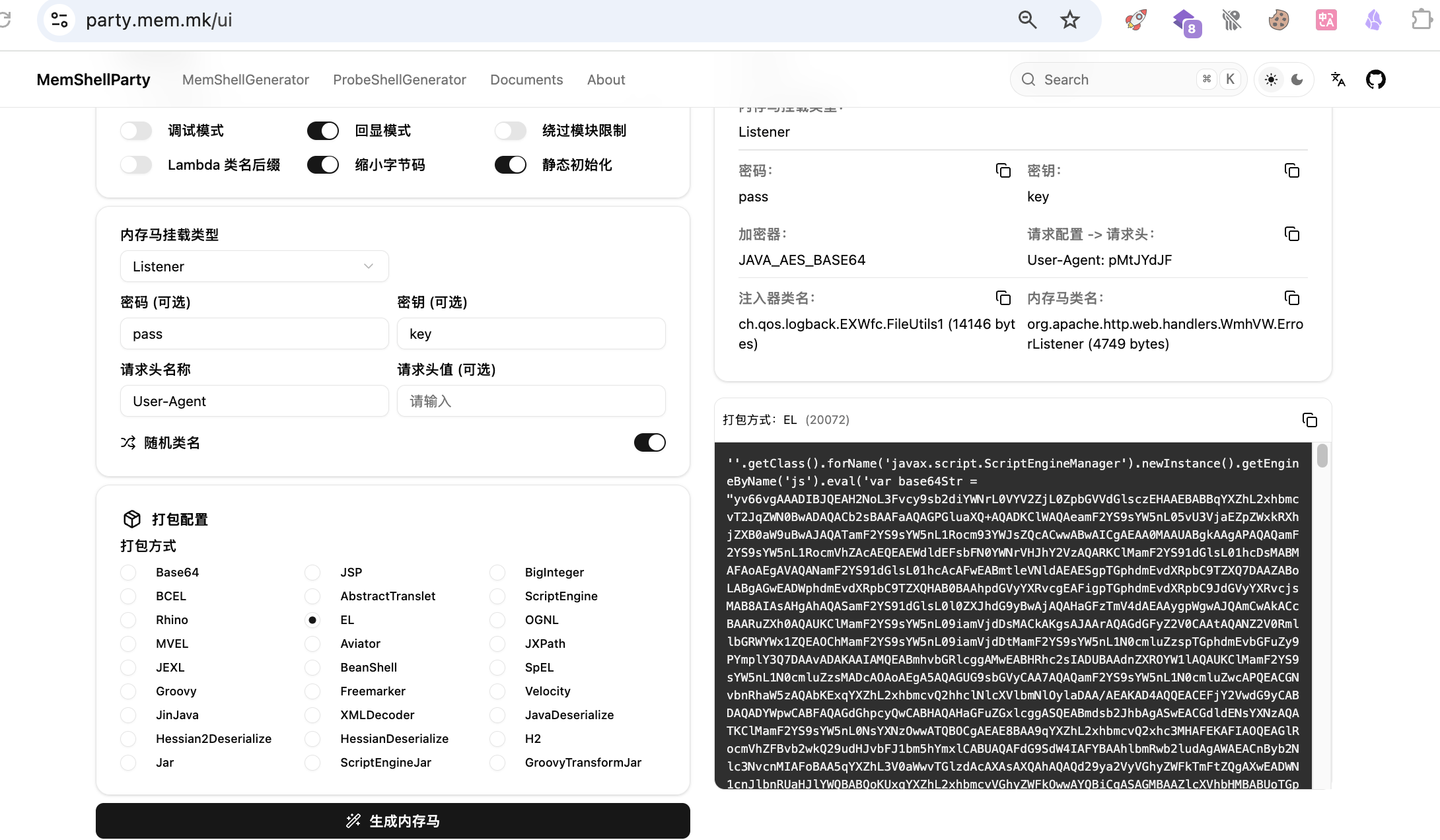
Task: Select the Groovy packing radio button
Action: coord(128,691)
